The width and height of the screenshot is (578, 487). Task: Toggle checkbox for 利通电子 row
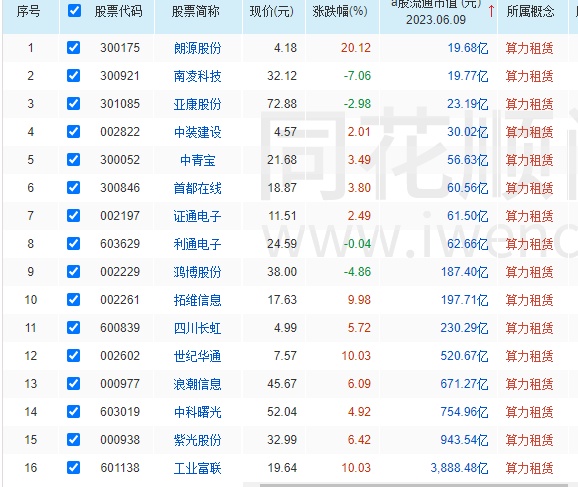[73, 244]
